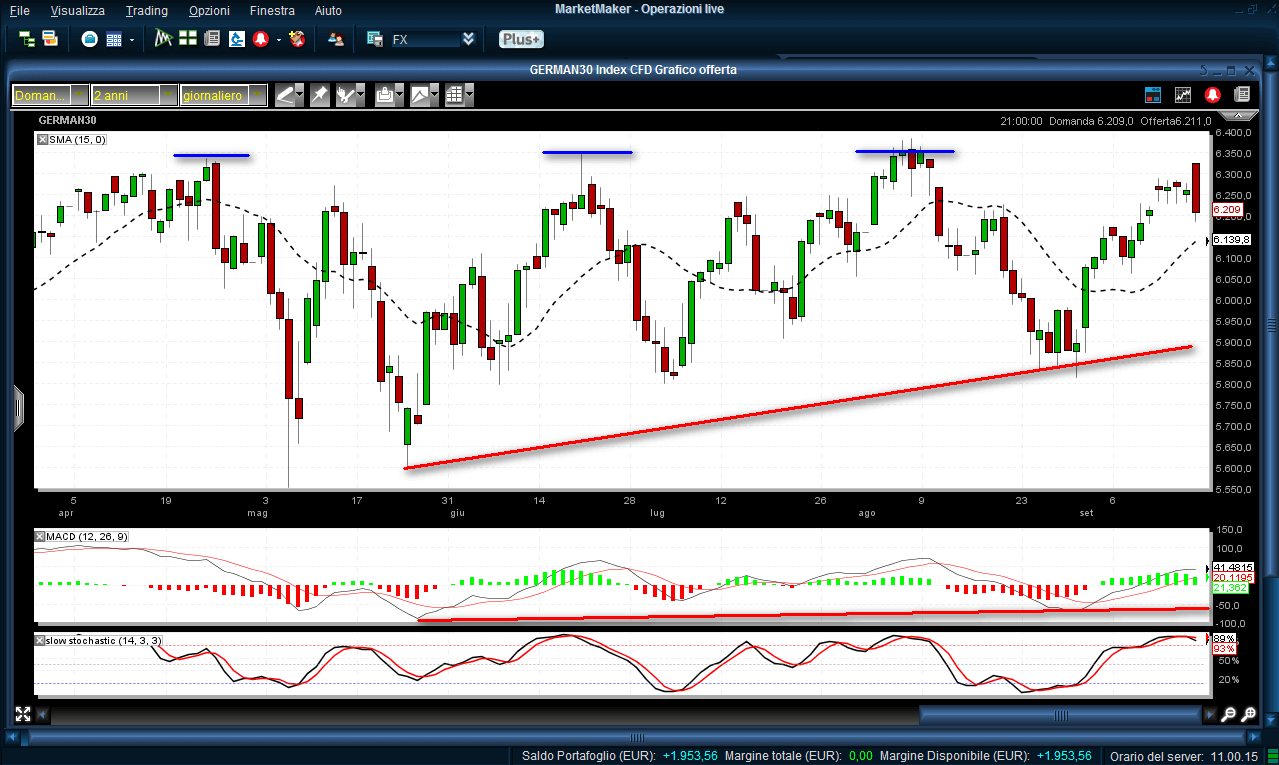
Task: Open the 'giornaliero' interval dropdown
Action: click(x=258, y=95)
